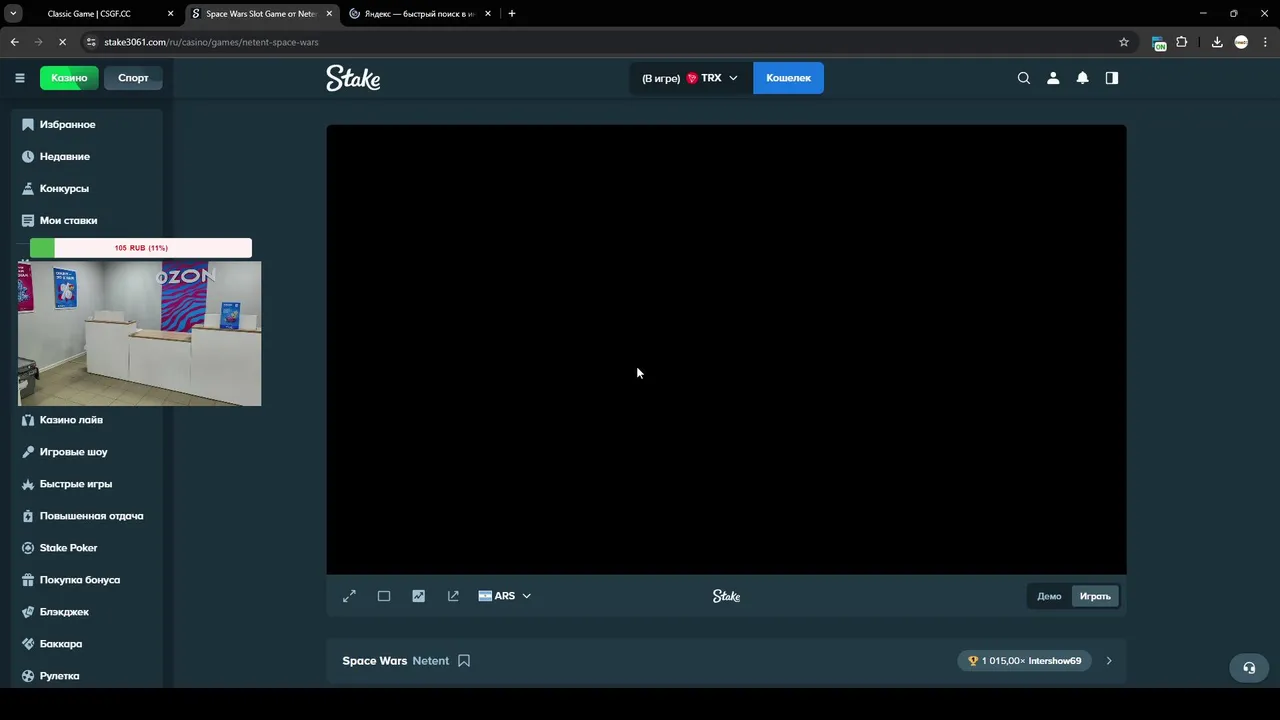Click the green ON extension icon
The image size is (1280, 720).
pyautogui.click(x=1158, y=43)
